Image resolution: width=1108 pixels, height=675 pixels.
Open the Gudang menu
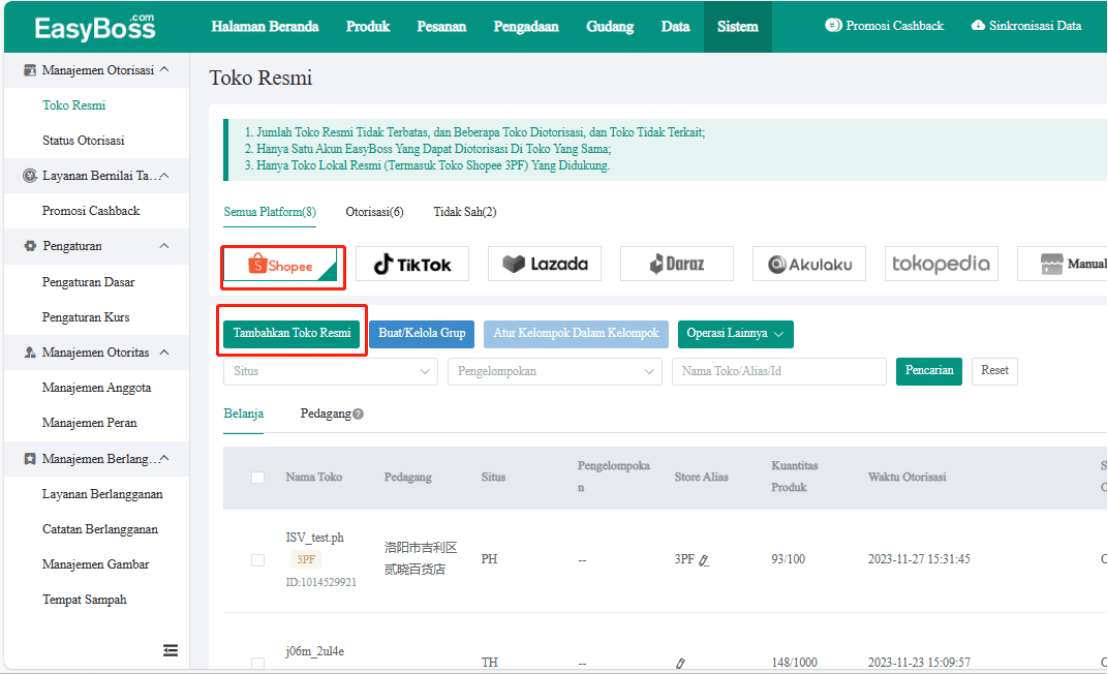tap(610, 26)
